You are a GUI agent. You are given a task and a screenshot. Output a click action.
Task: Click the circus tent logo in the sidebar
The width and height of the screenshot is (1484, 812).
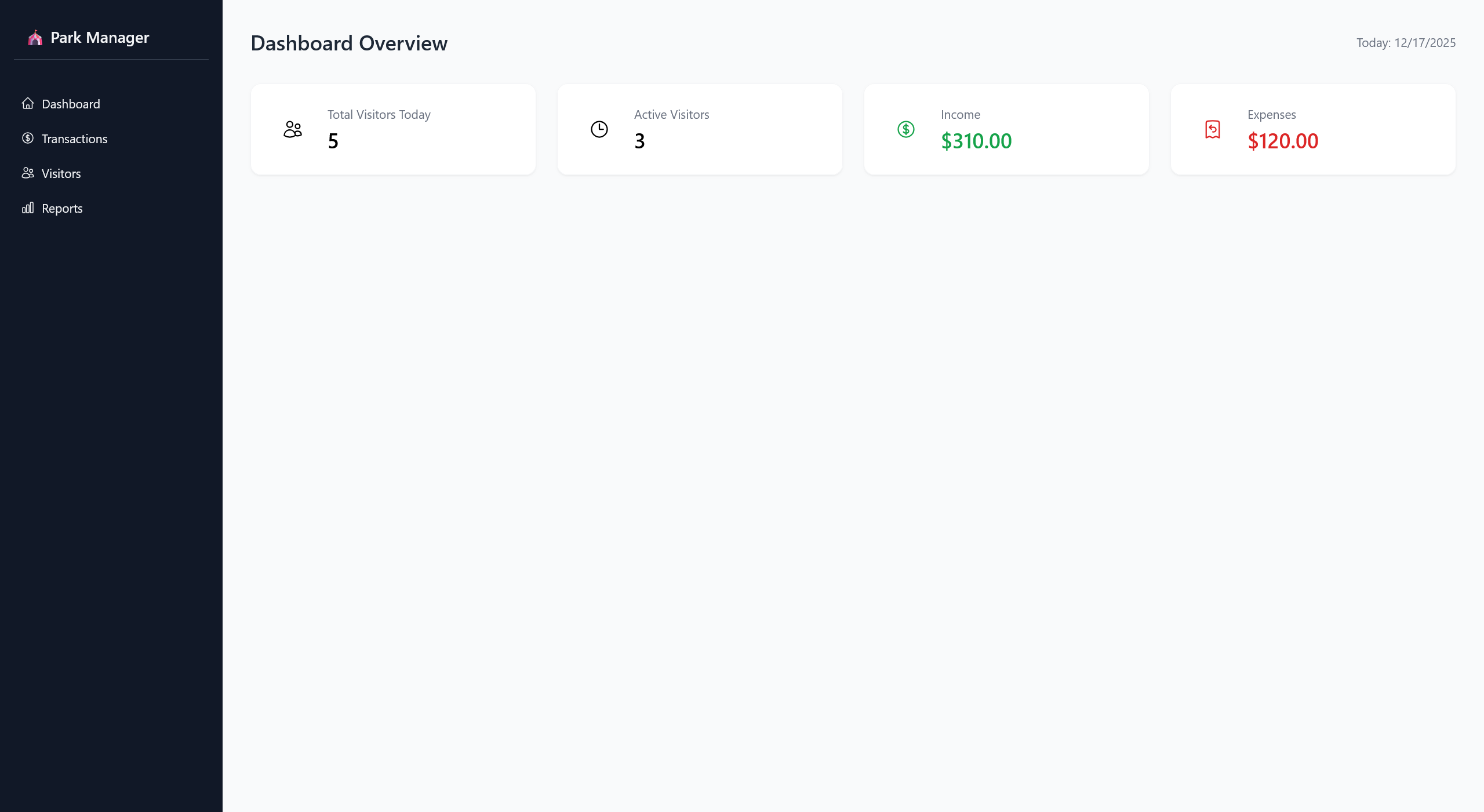click(35, 37)
